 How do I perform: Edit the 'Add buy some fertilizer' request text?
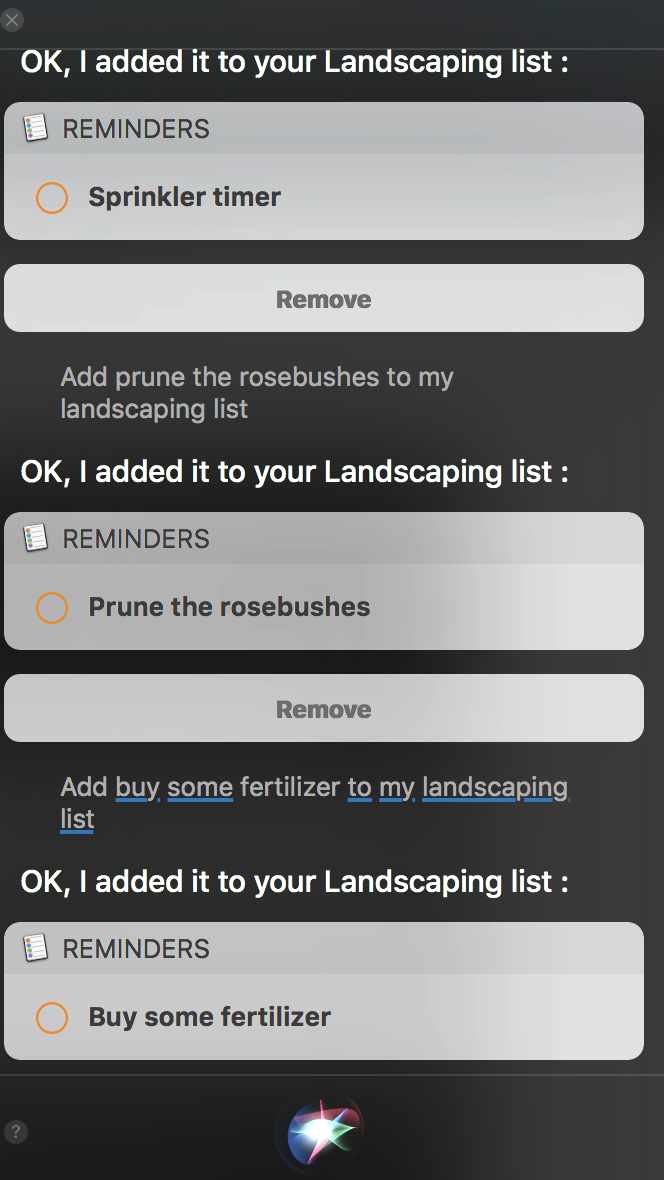[x=315, y=803]
